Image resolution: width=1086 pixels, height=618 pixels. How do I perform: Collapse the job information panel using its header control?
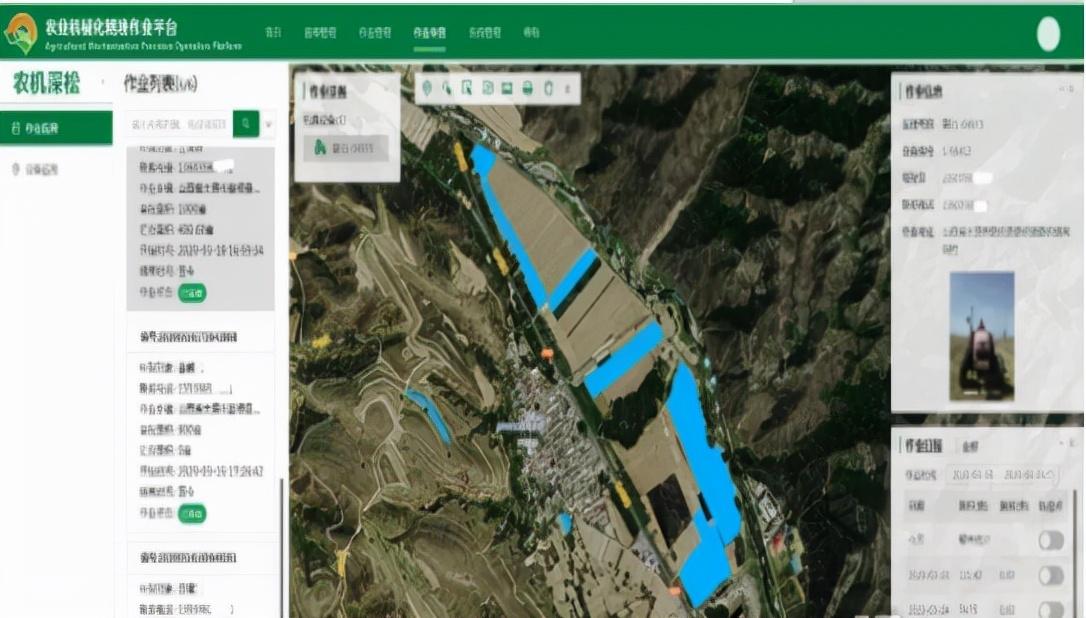1067,89
